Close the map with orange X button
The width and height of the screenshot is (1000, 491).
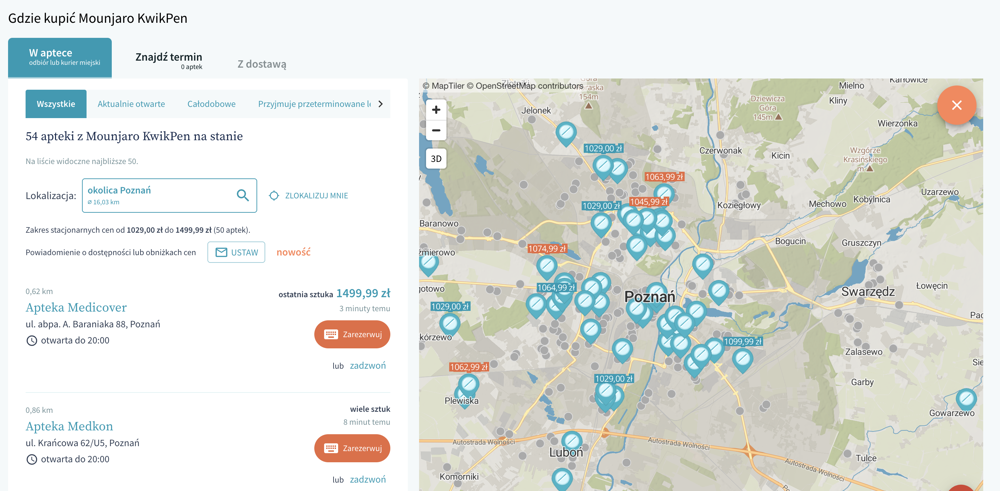[x=956, y=105]
